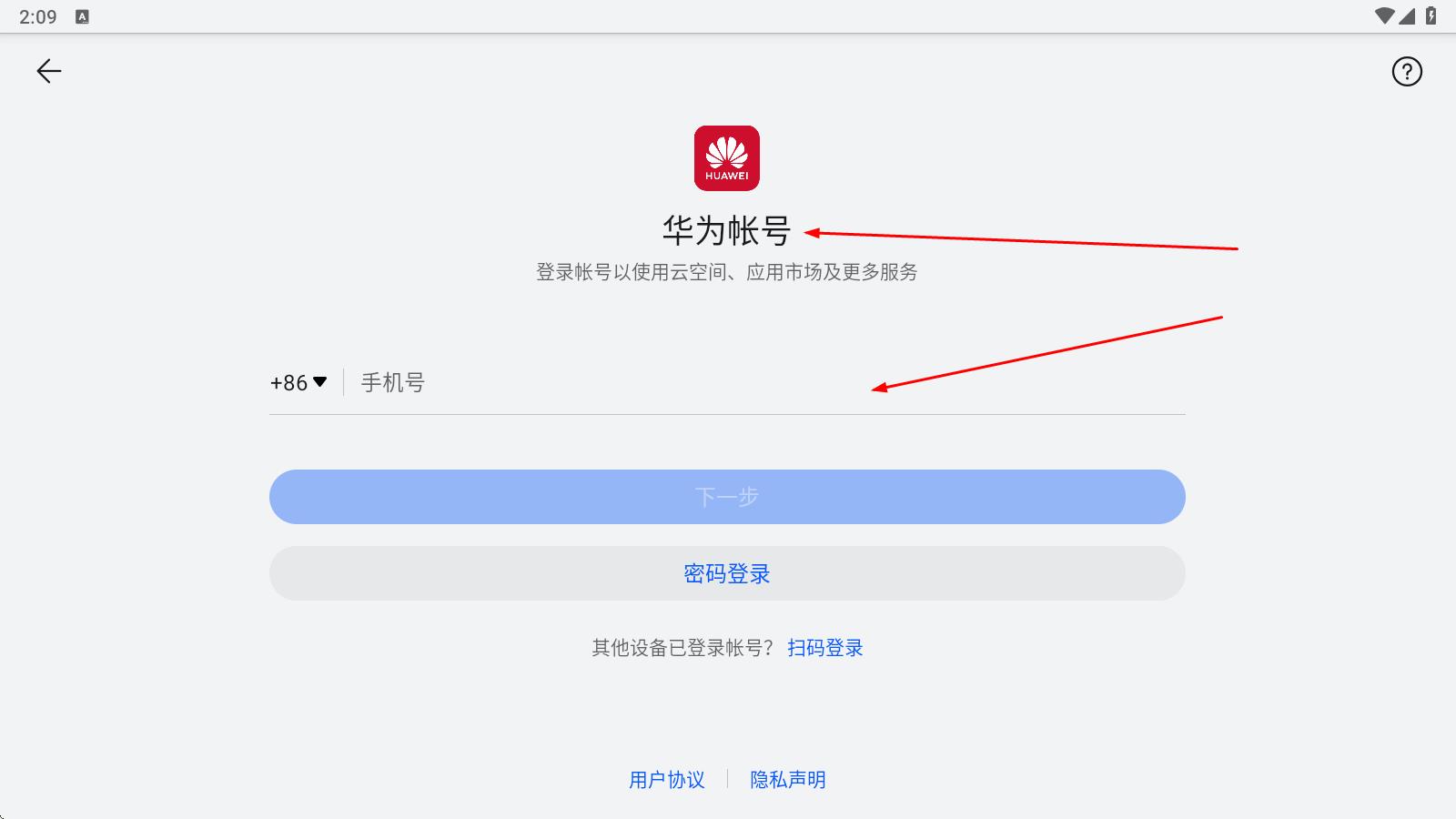Click the 其他设备已登录帐号 text
Screen dimensions: 1456x819
[682, 648]
